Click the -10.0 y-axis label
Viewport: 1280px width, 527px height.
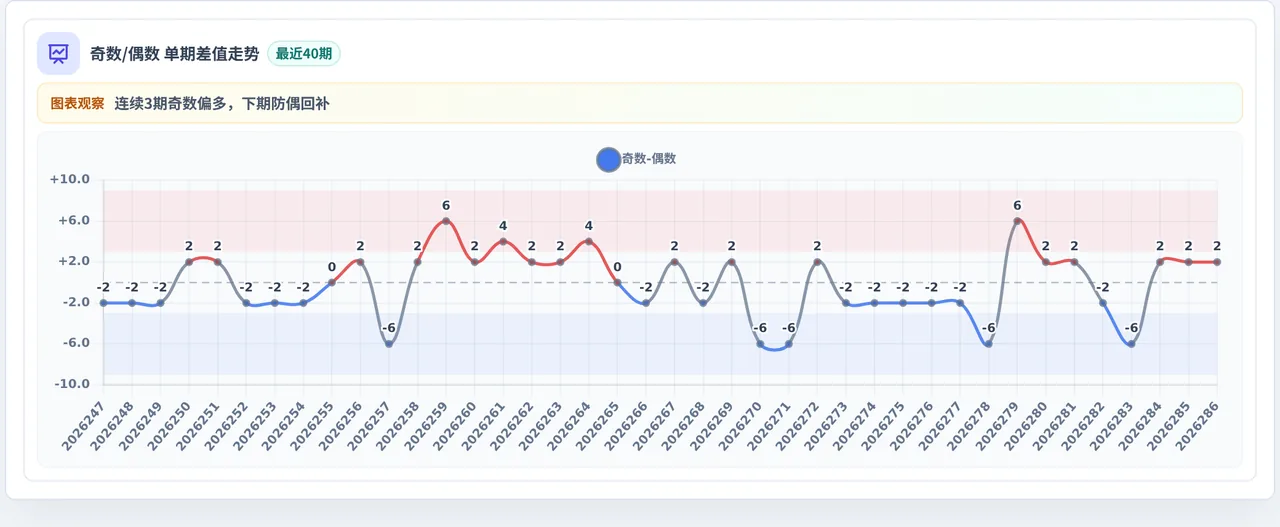[x=71, y=384]
